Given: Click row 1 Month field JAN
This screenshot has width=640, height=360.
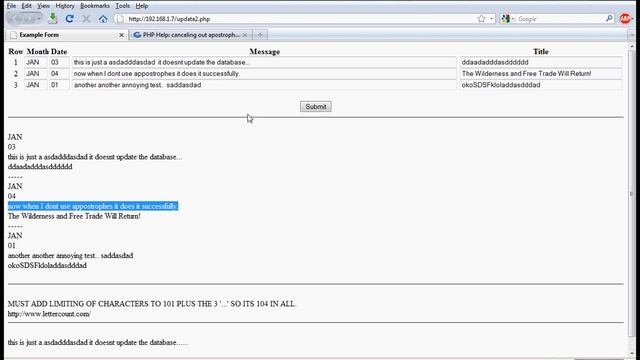Looking at the screenshot, I should point(36,62).
